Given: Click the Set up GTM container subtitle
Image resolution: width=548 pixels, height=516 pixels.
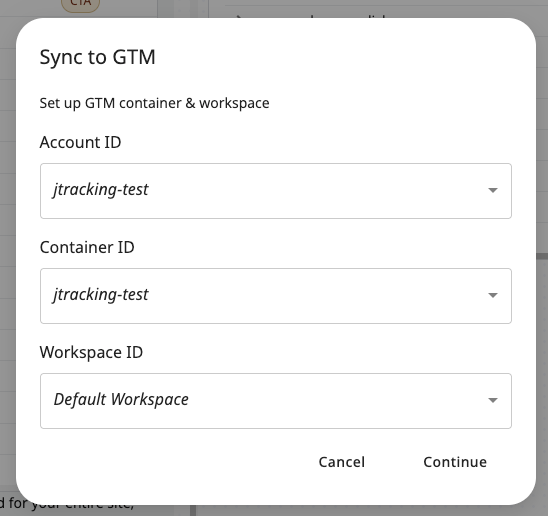Looking at the screenshot, I should (x=154, y=103).
